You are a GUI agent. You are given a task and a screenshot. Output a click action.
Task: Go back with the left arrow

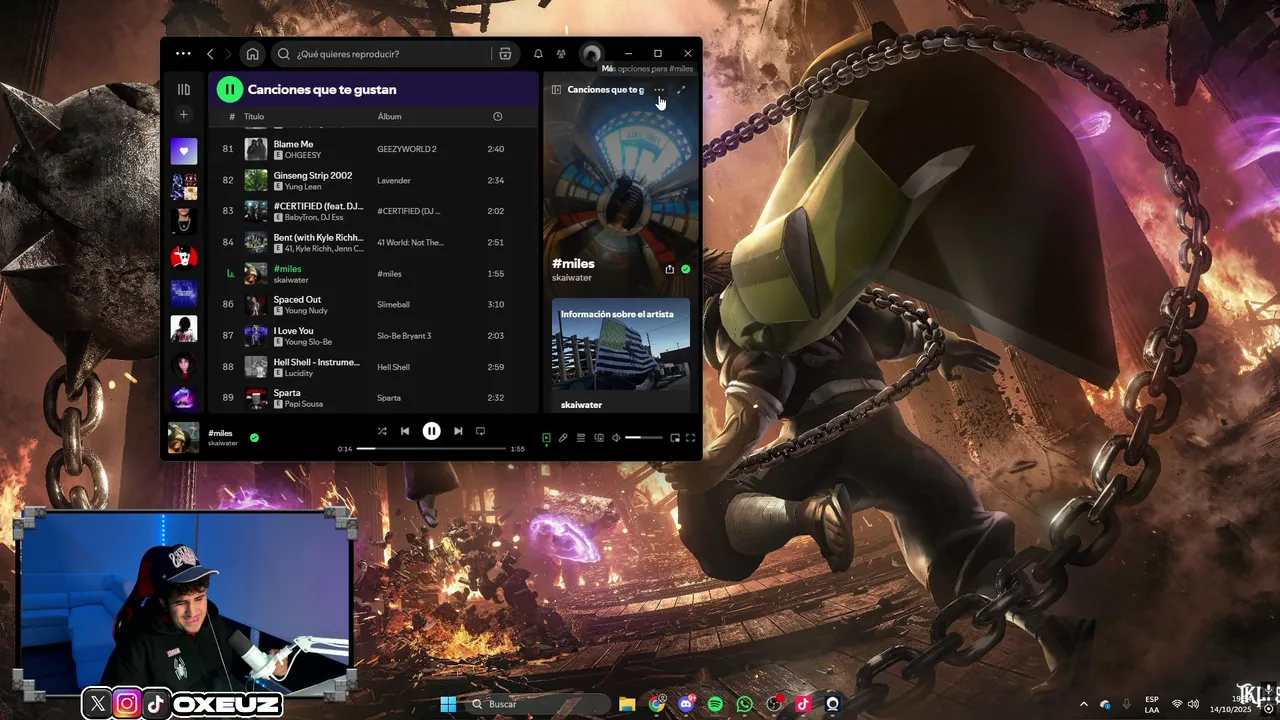pos(210,54)
